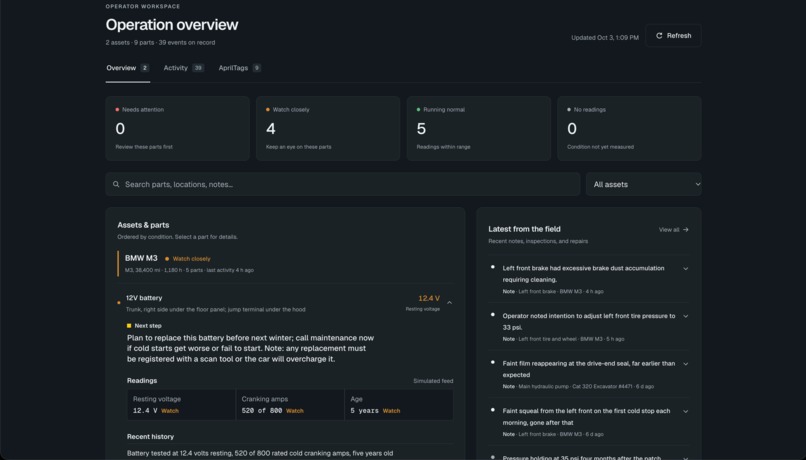806x460 pixels.
Task: Click the Watch closely status dot by BMW M3
Action: pyautogui.click(x=167, y=259)
